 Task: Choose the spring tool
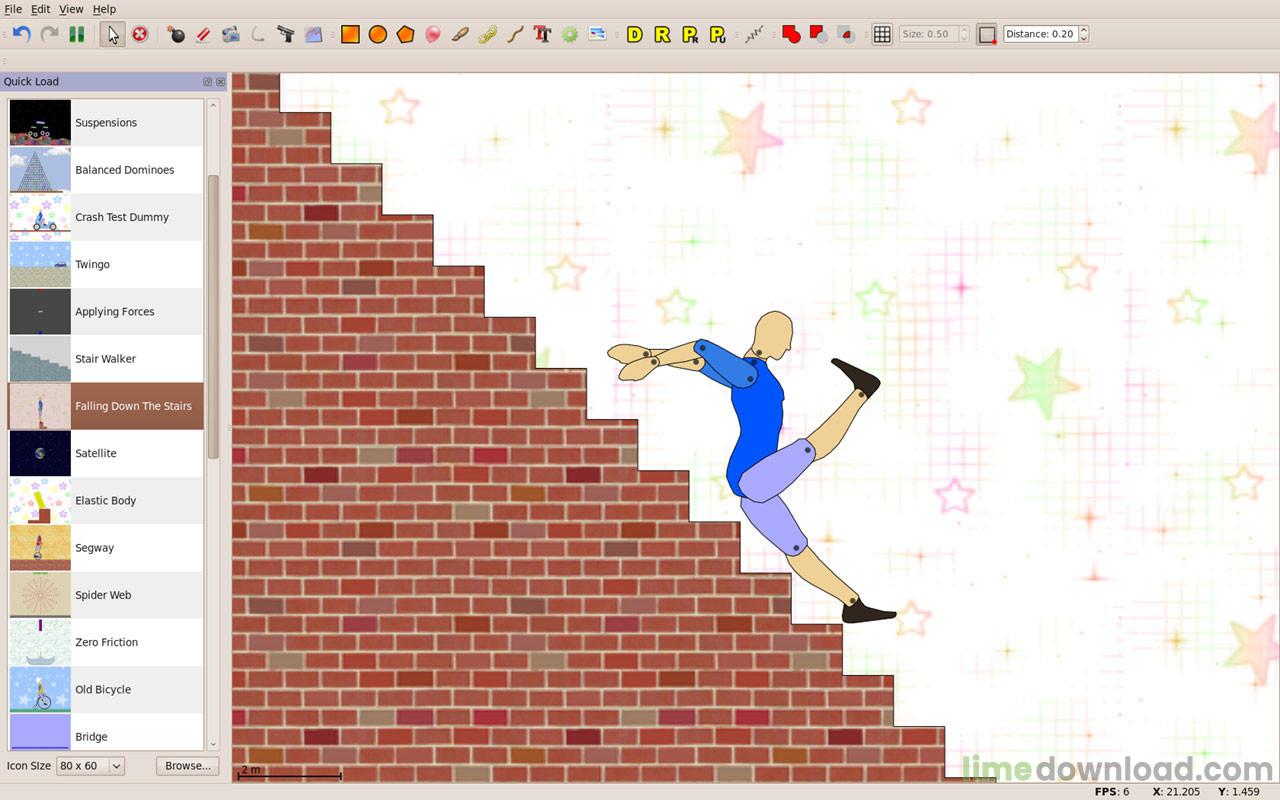pyautogui.click(x=754, y=34)
